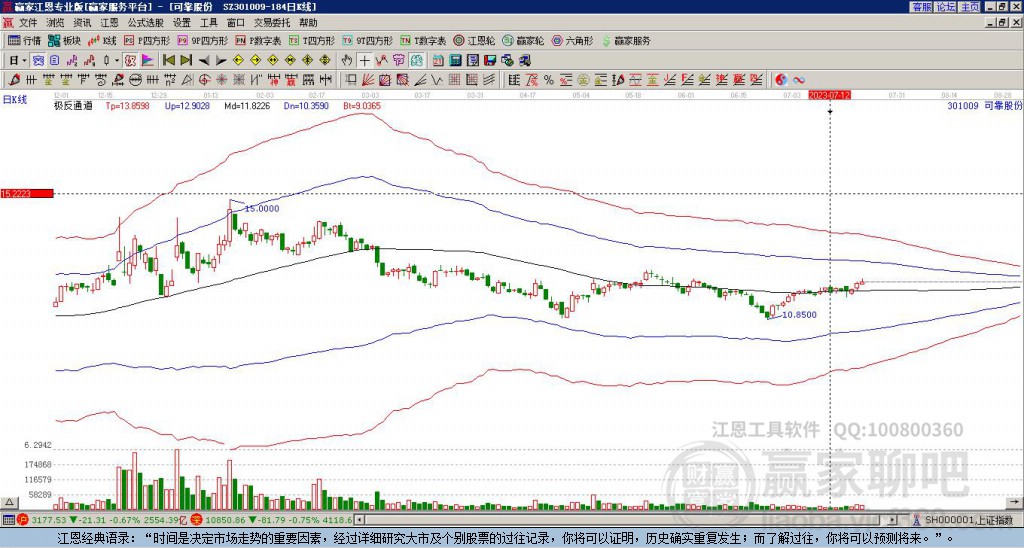Image resolution: width=1024 pixels, height=548 pixels.
Task: Open the 客服 link
Action: tap(921, 7)
